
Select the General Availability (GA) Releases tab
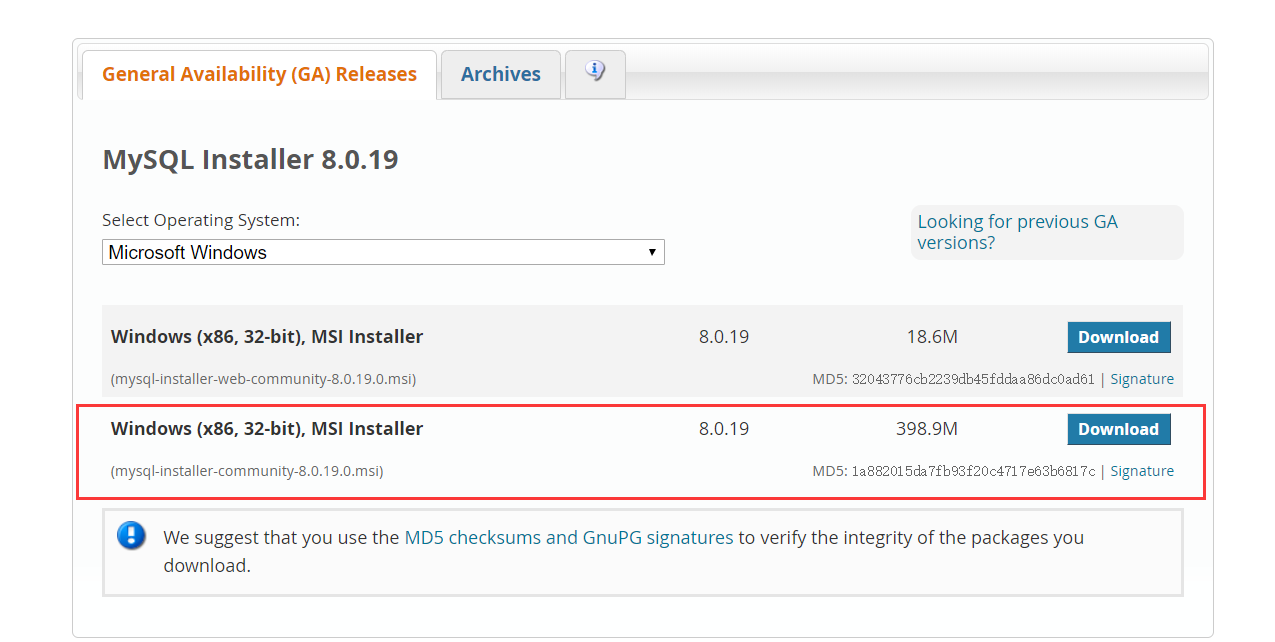tap(259, 74)
